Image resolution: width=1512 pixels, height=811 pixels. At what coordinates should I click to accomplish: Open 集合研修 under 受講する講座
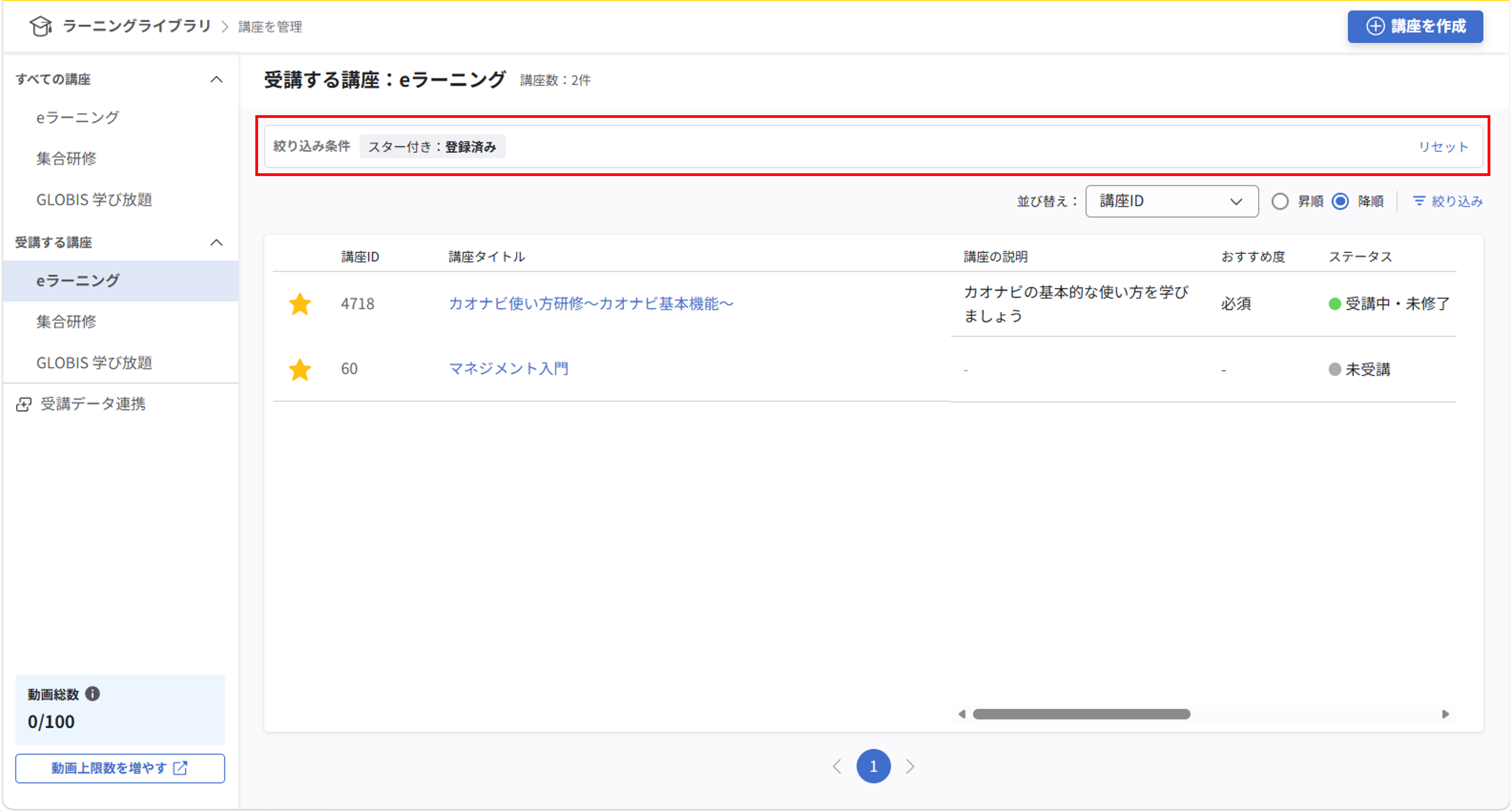coord(66,322)
